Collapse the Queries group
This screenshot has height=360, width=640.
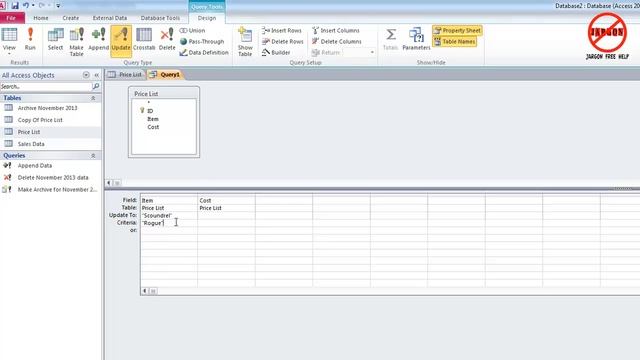pyautogui.click(x=93, y=156)
